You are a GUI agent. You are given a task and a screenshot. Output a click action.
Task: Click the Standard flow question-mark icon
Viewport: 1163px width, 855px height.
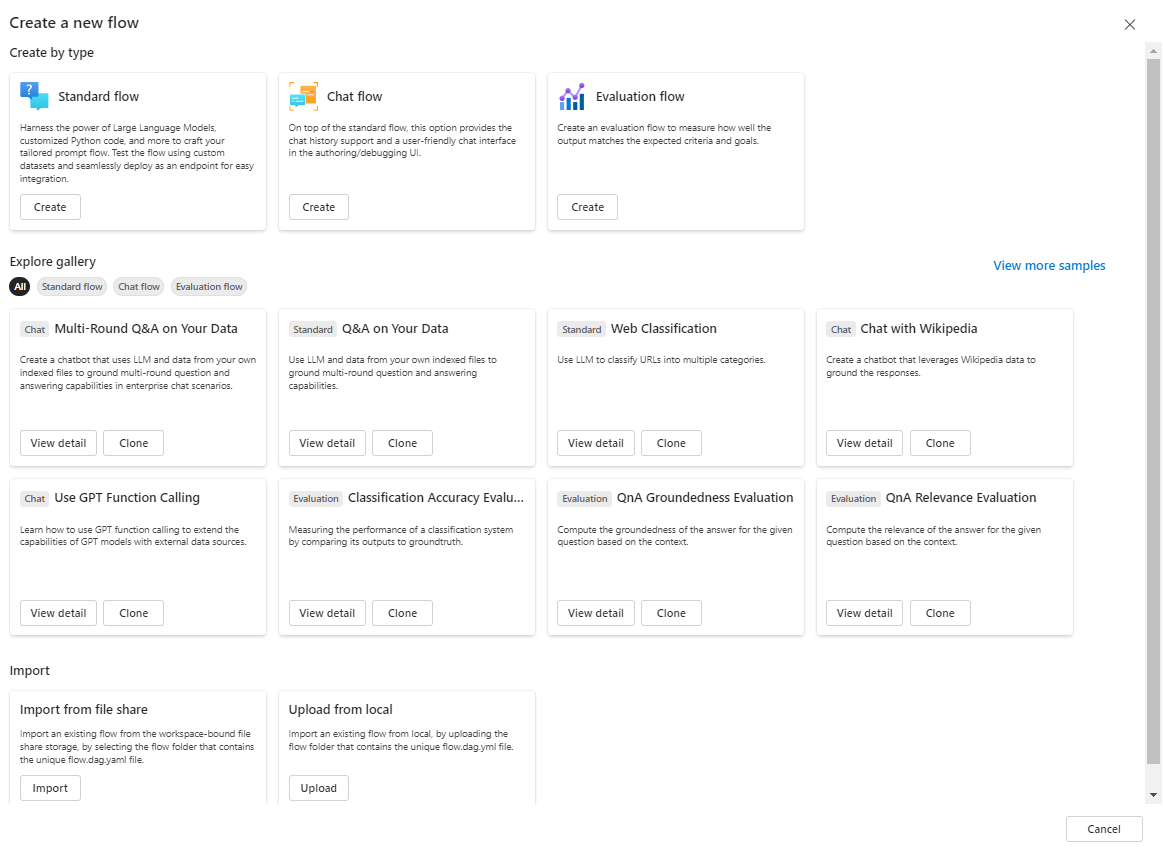point(34,96)
